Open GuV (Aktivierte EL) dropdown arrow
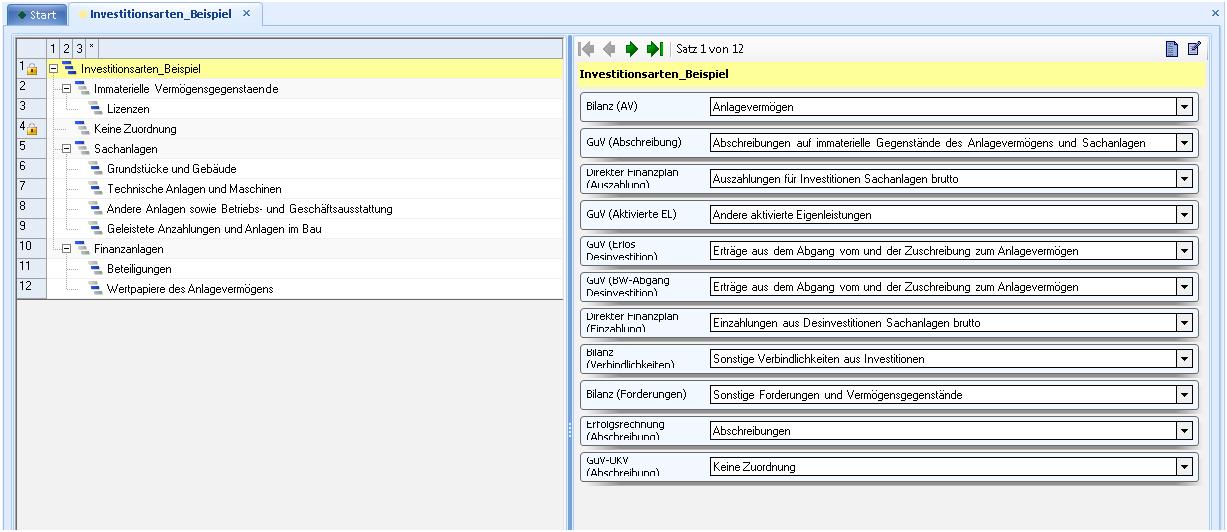1227x532 pixels. (x=1185, y=215)
